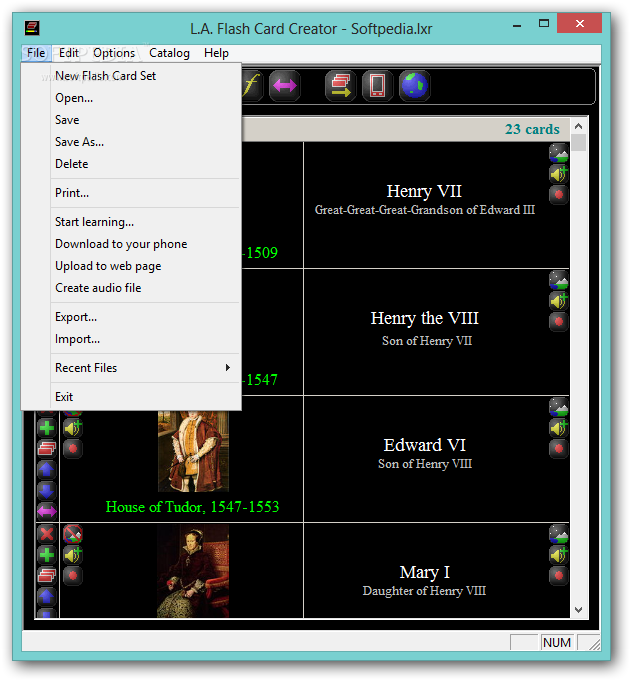Image resolution: width=631 pixels, height=681 pixels.
Task: Remove image from Mary I question side
Action: 73,534
